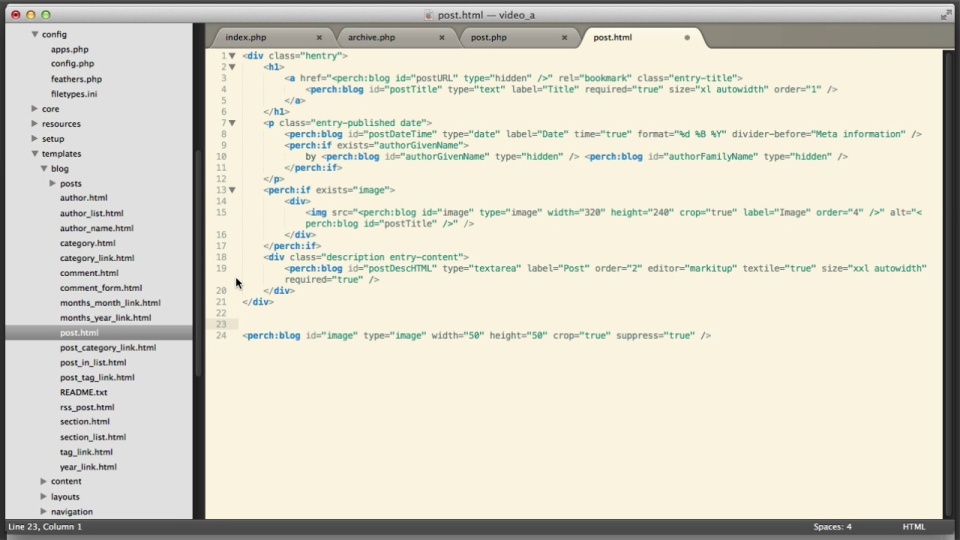
Task: Open author.html in the sidebar
Action: (84, 198)
